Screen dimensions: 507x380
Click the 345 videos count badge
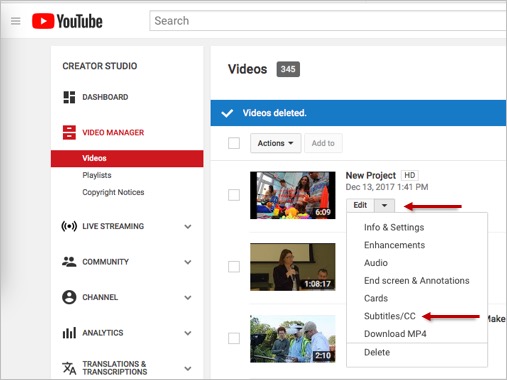tap(288, 69)
